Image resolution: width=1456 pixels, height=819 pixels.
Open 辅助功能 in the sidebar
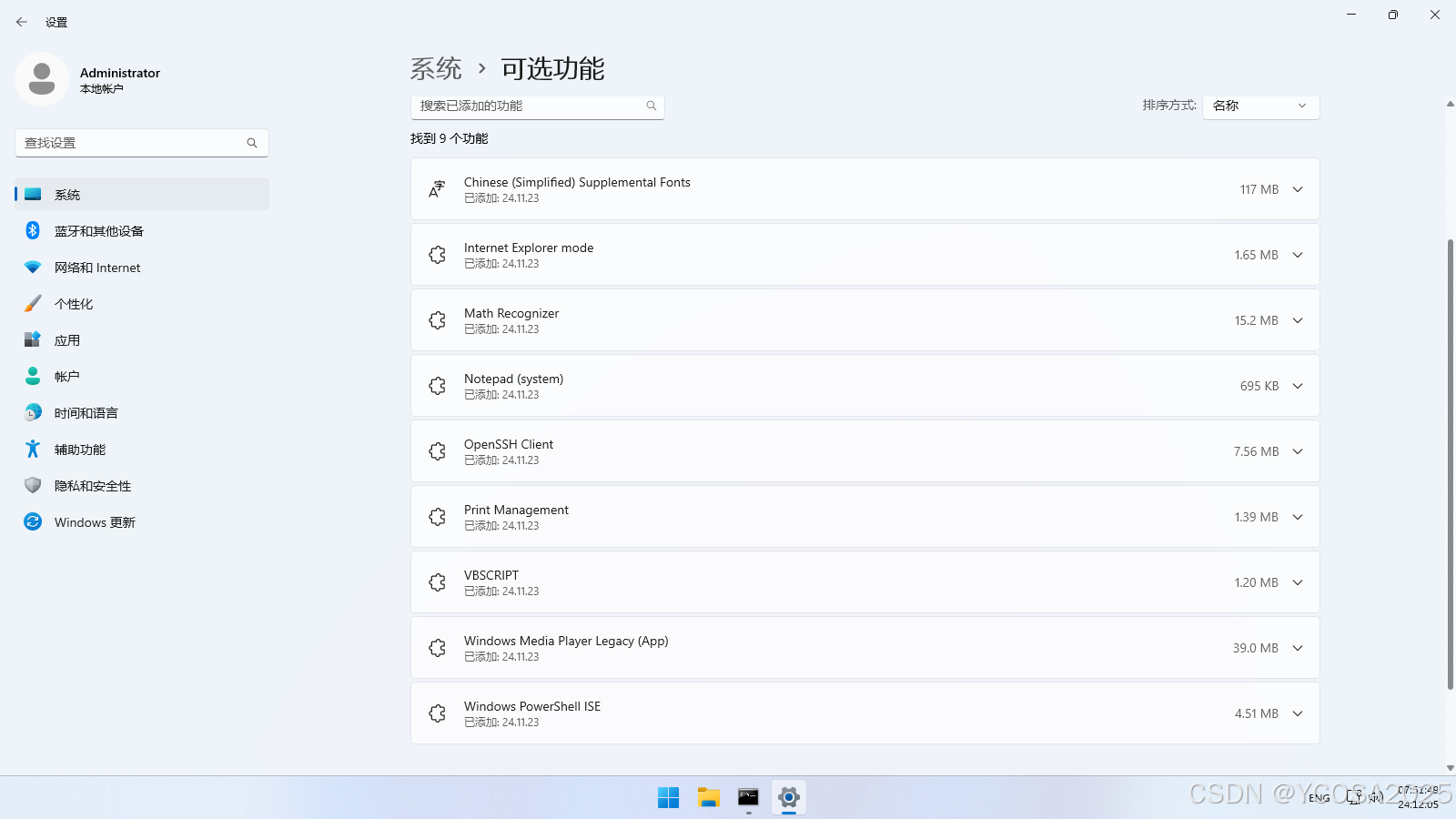142,449
